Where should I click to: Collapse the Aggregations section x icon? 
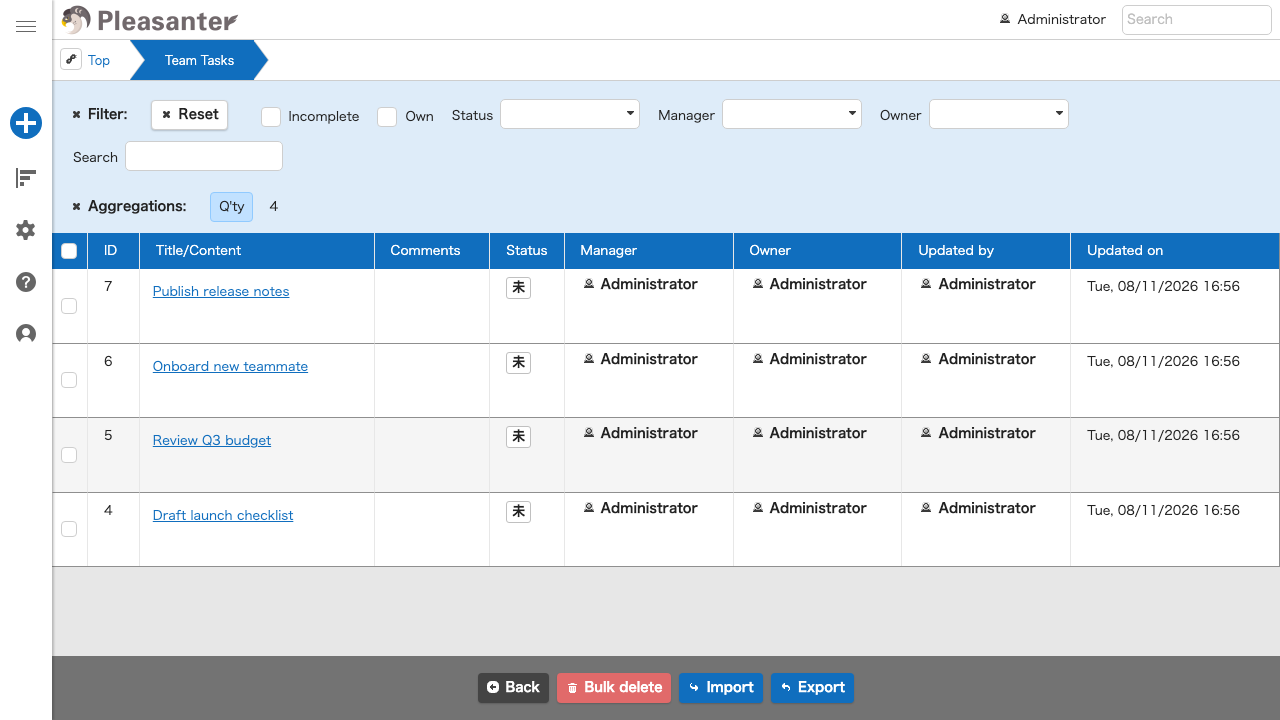76,207
